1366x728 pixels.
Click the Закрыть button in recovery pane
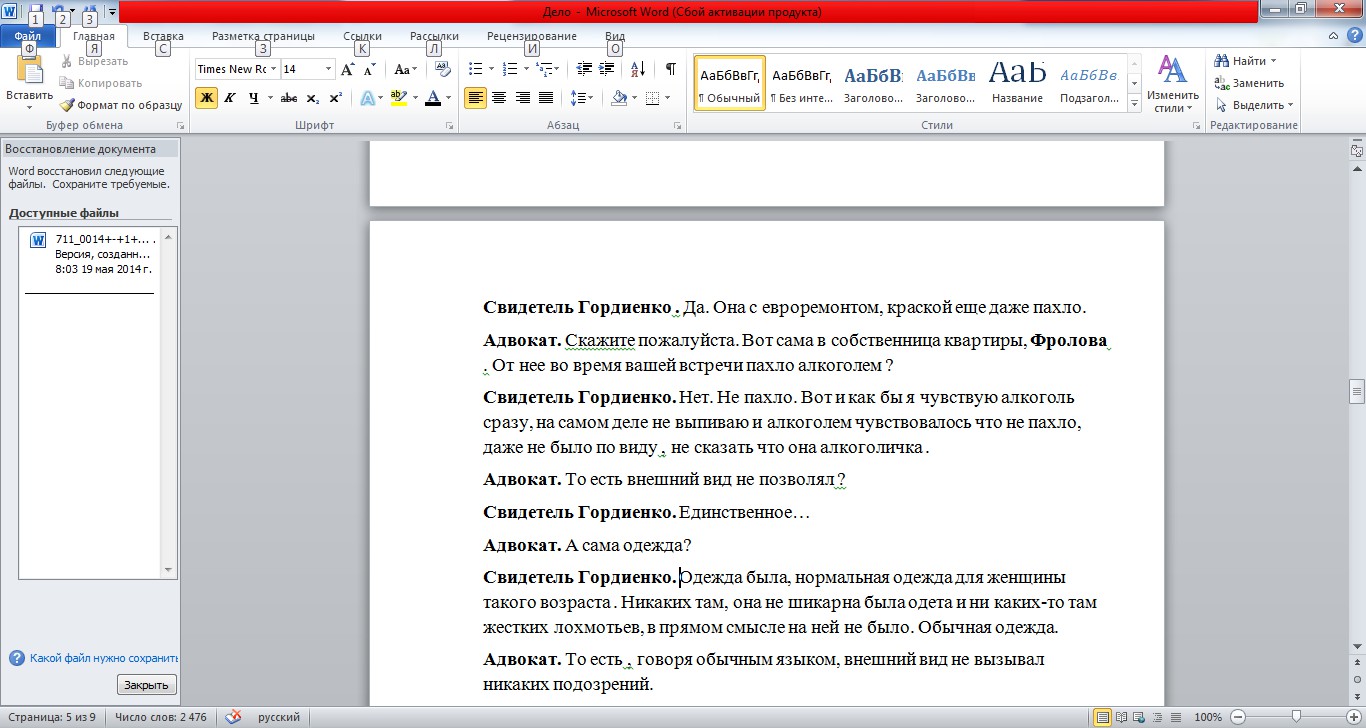pos(147,685)
